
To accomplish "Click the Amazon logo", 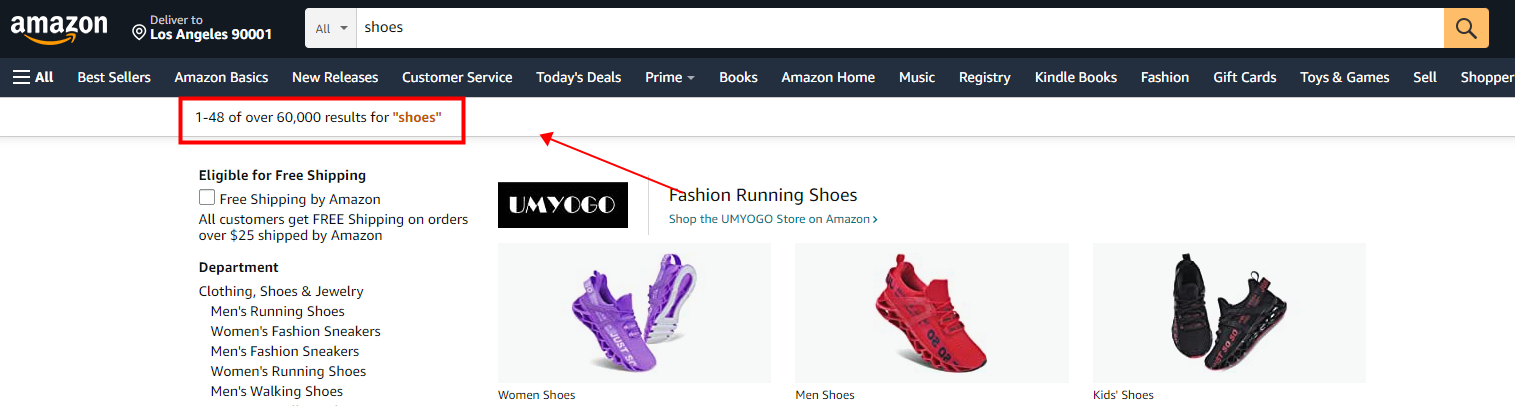I will point(58,28).
